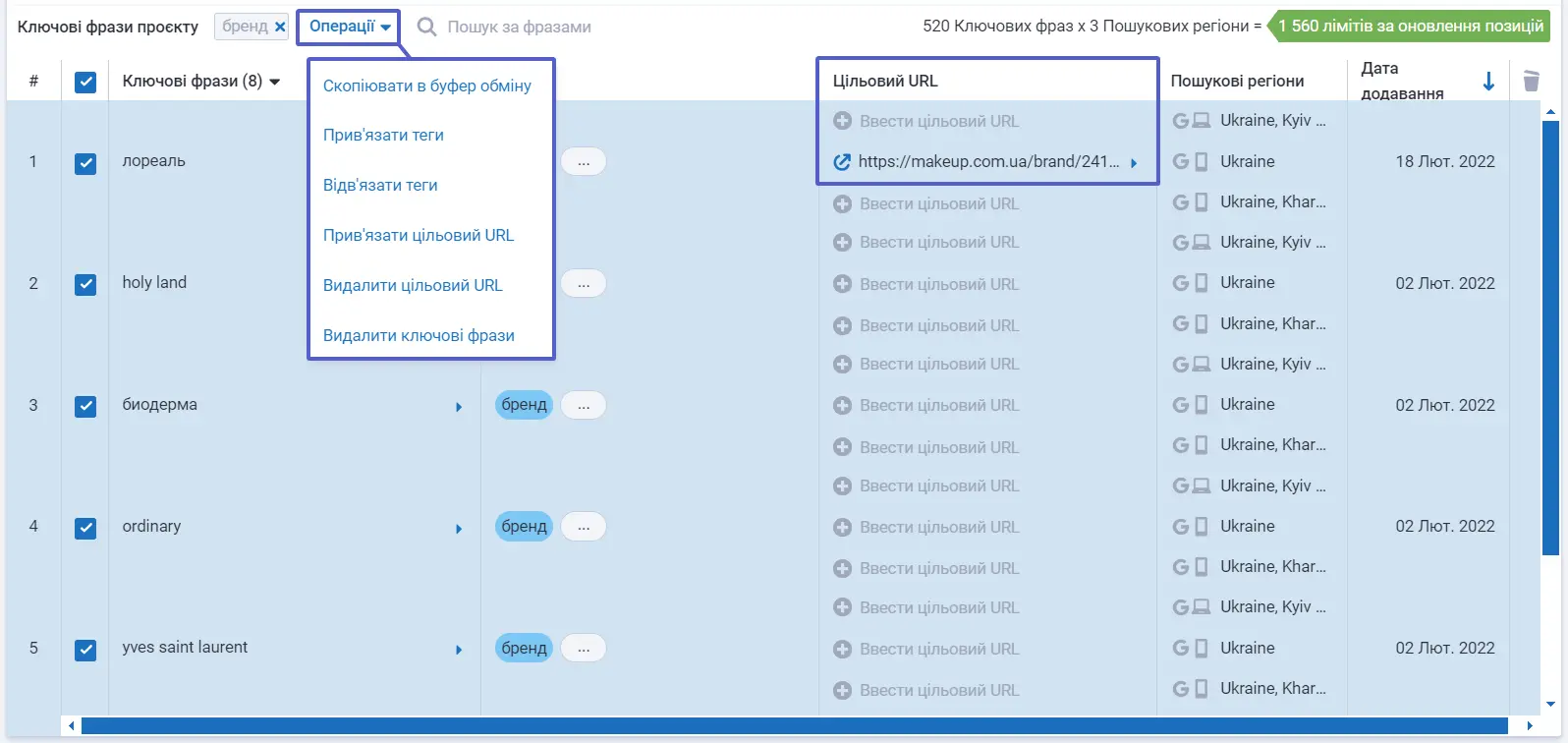The image size is (1568, 743).
Task: Uncheck the yves saint laurent checkbox
Action: (x=85, y=651)
